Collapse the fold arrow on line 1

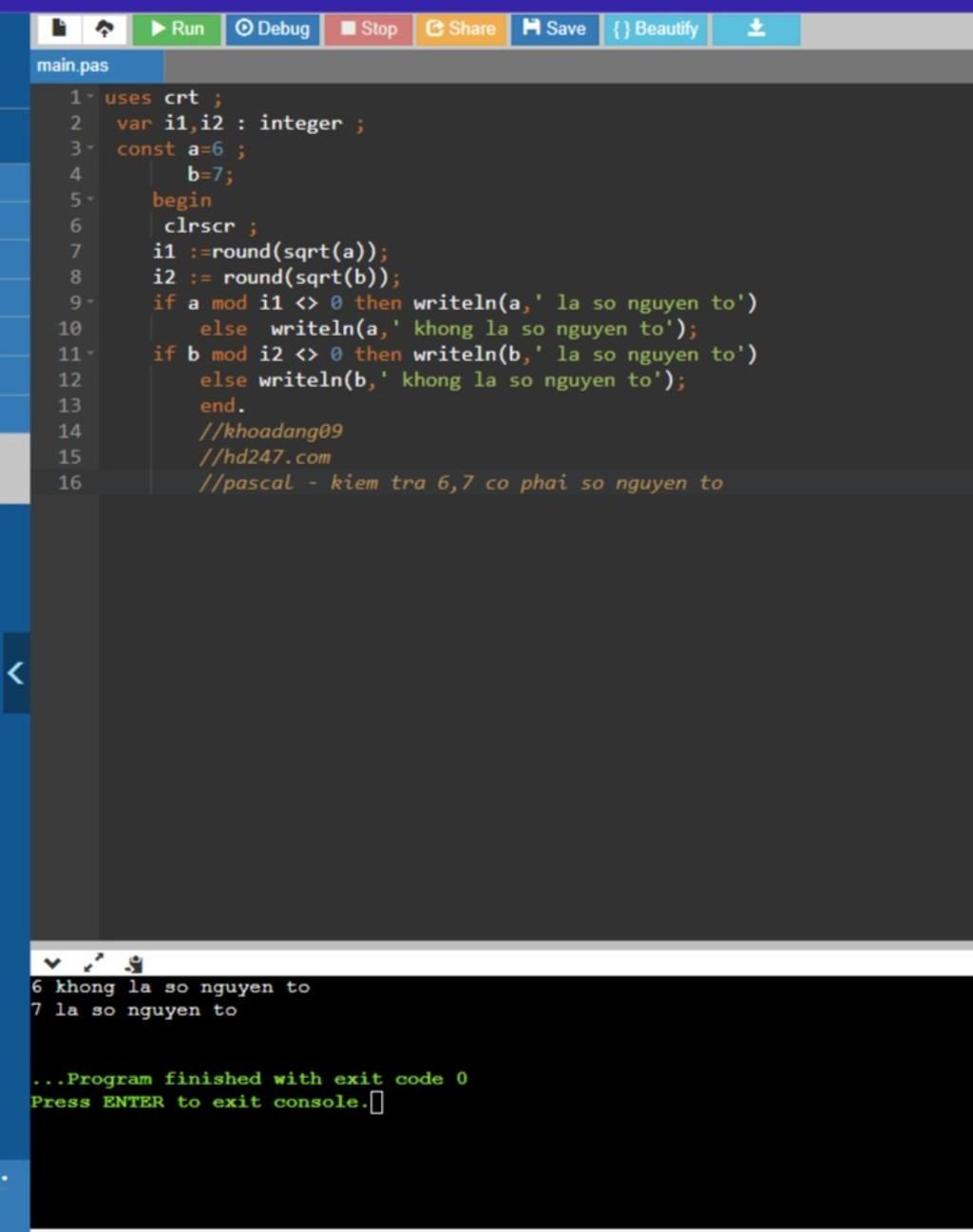tap(91, 97)
